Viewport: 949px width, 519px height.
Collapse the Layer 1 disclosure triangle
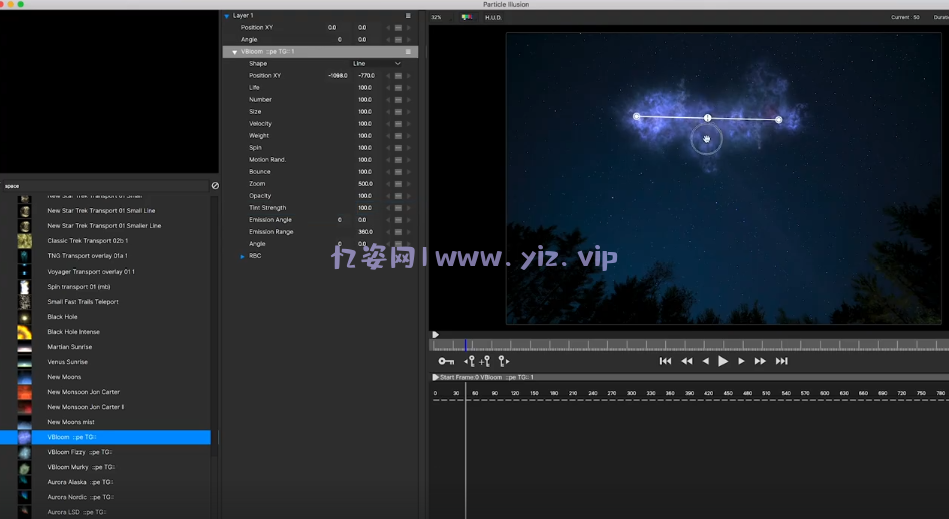(227, 16)
